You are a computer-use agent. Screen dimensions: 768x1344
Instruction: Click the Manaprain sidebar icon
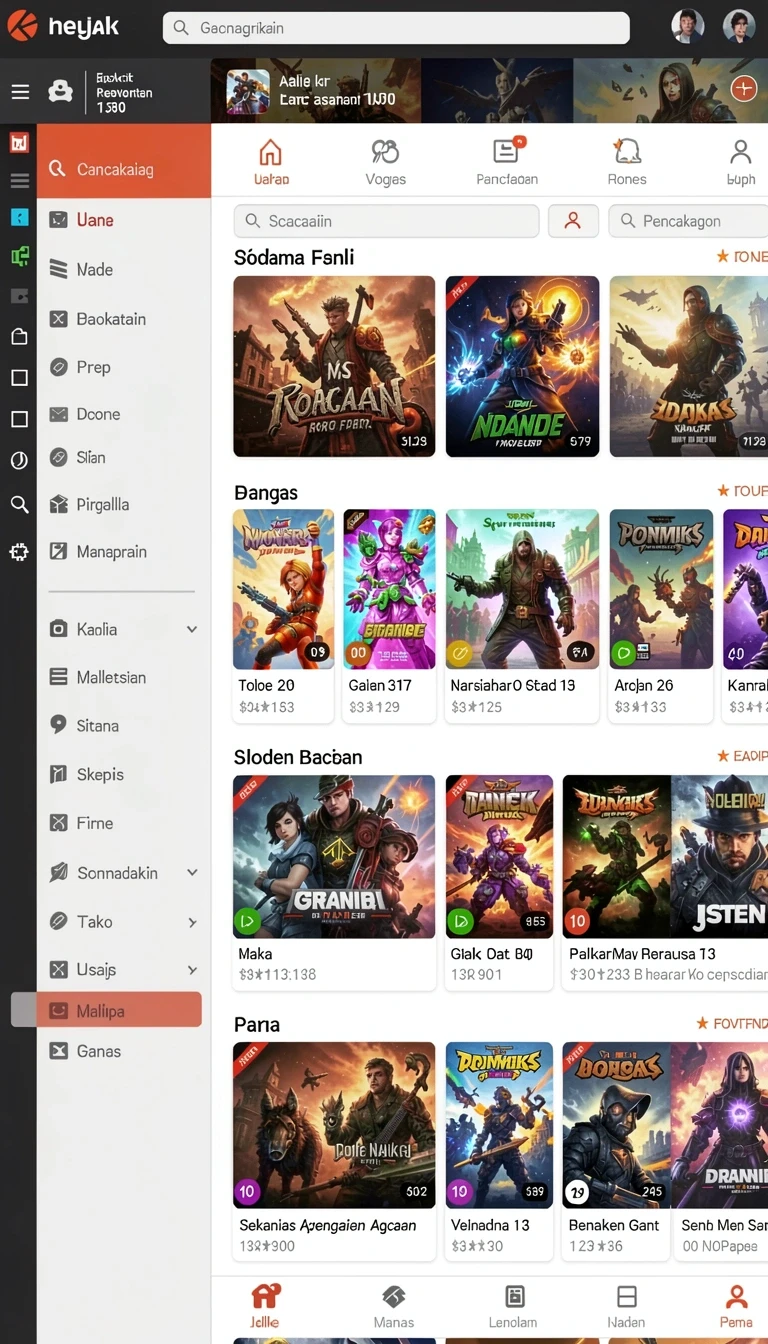(x=59, y=551)
